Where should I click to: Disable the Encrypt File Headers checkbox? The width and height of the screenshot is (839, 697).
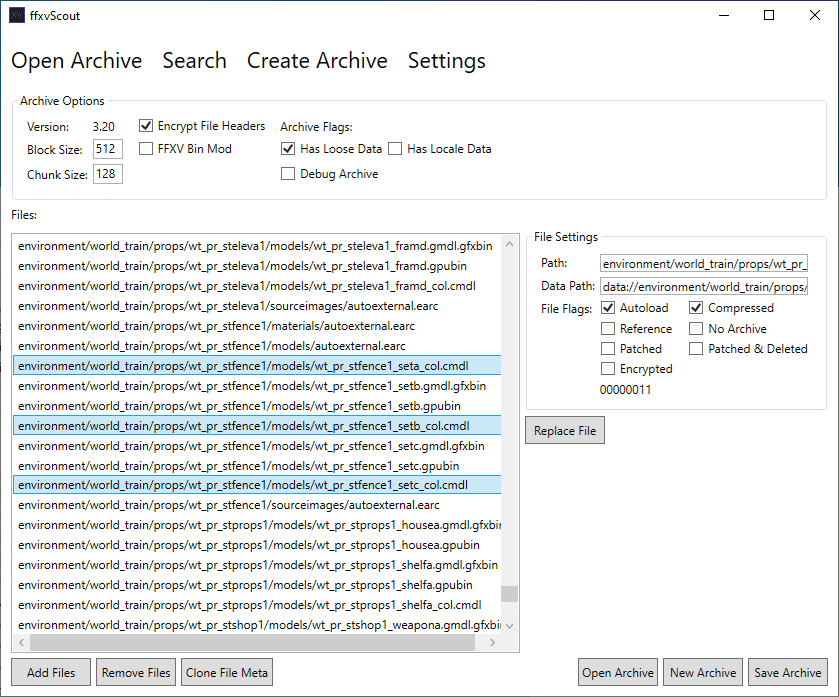147,126
